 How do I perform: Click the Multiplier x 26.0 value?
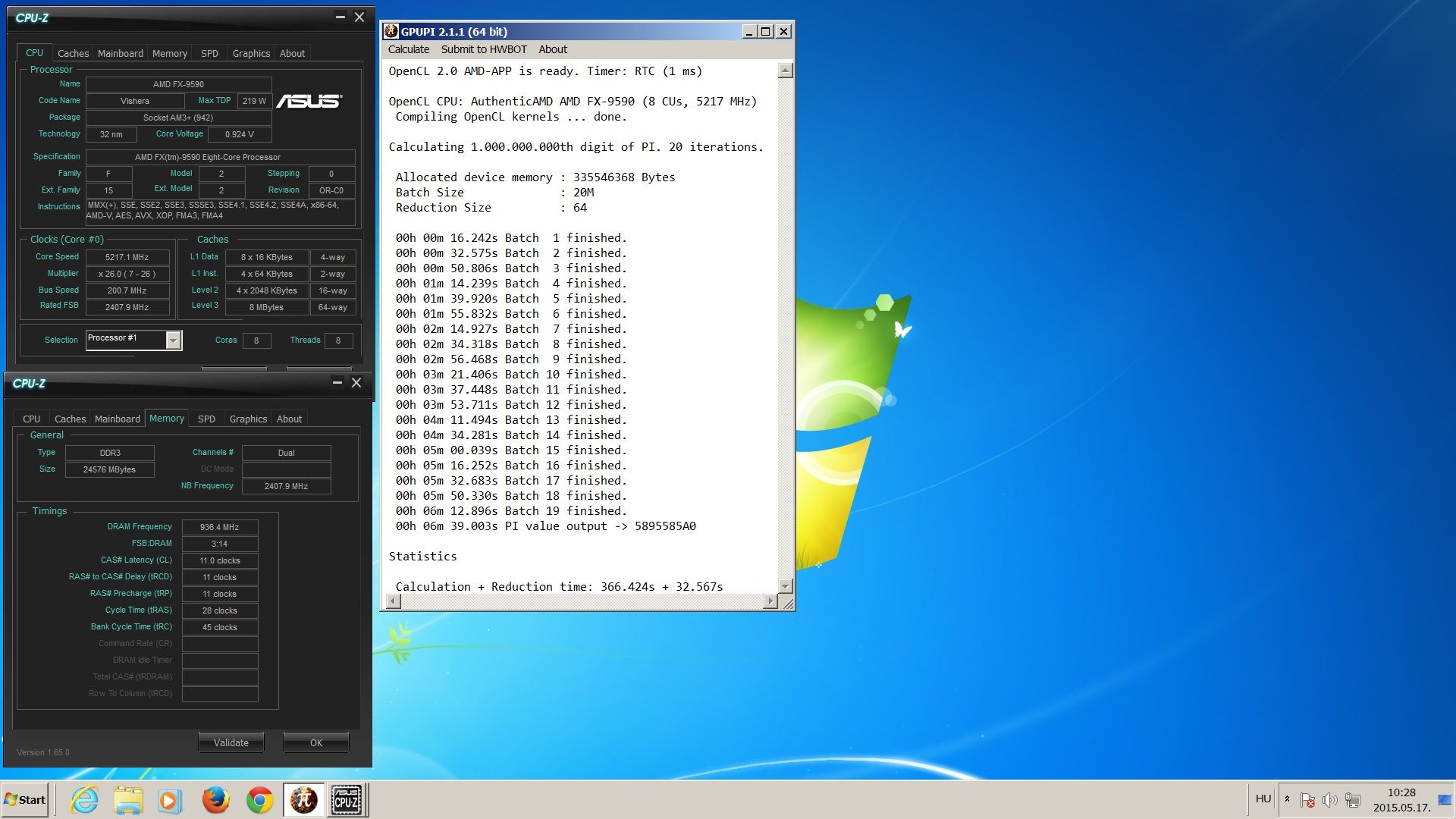click(x=127, y=274)
